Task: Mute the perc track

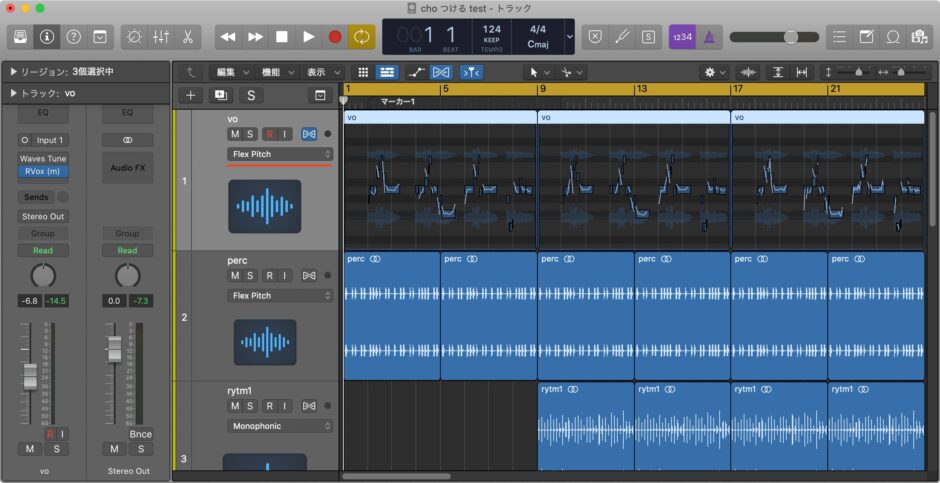Action: (235, 276)
